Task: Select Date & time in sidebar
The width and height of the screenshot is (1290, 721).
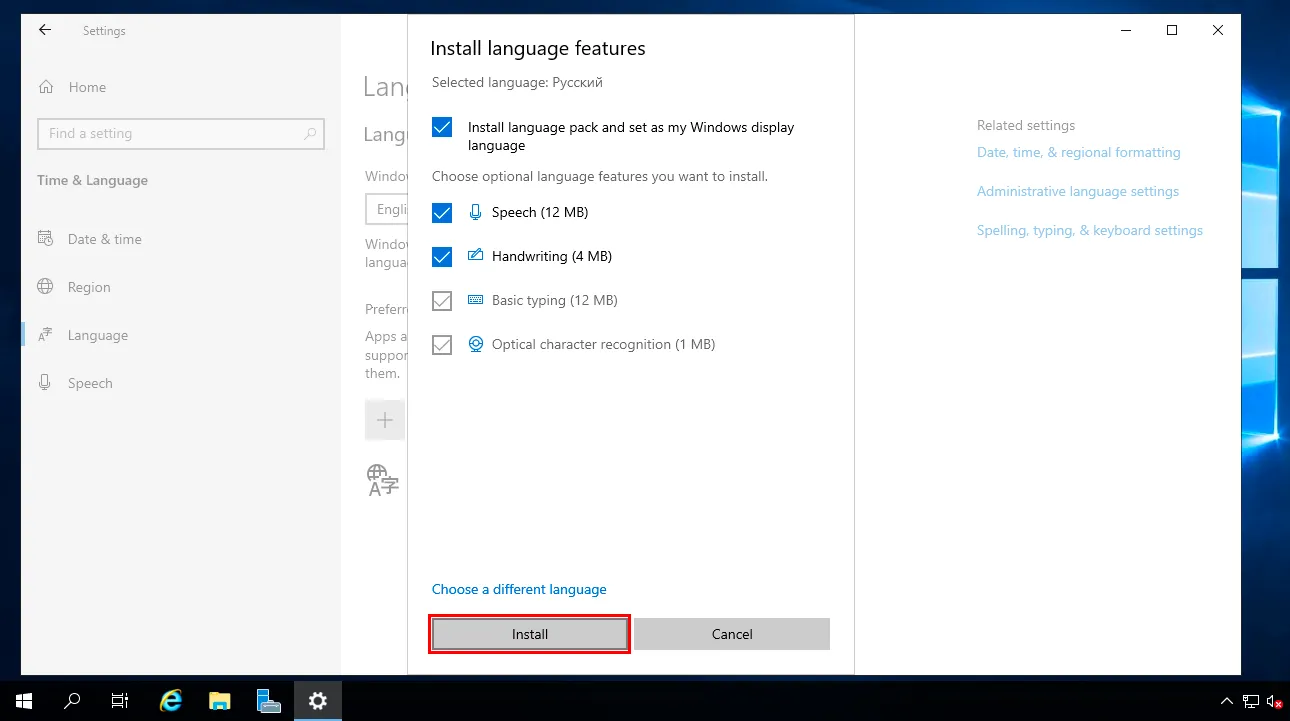Action: click(104, 240)
